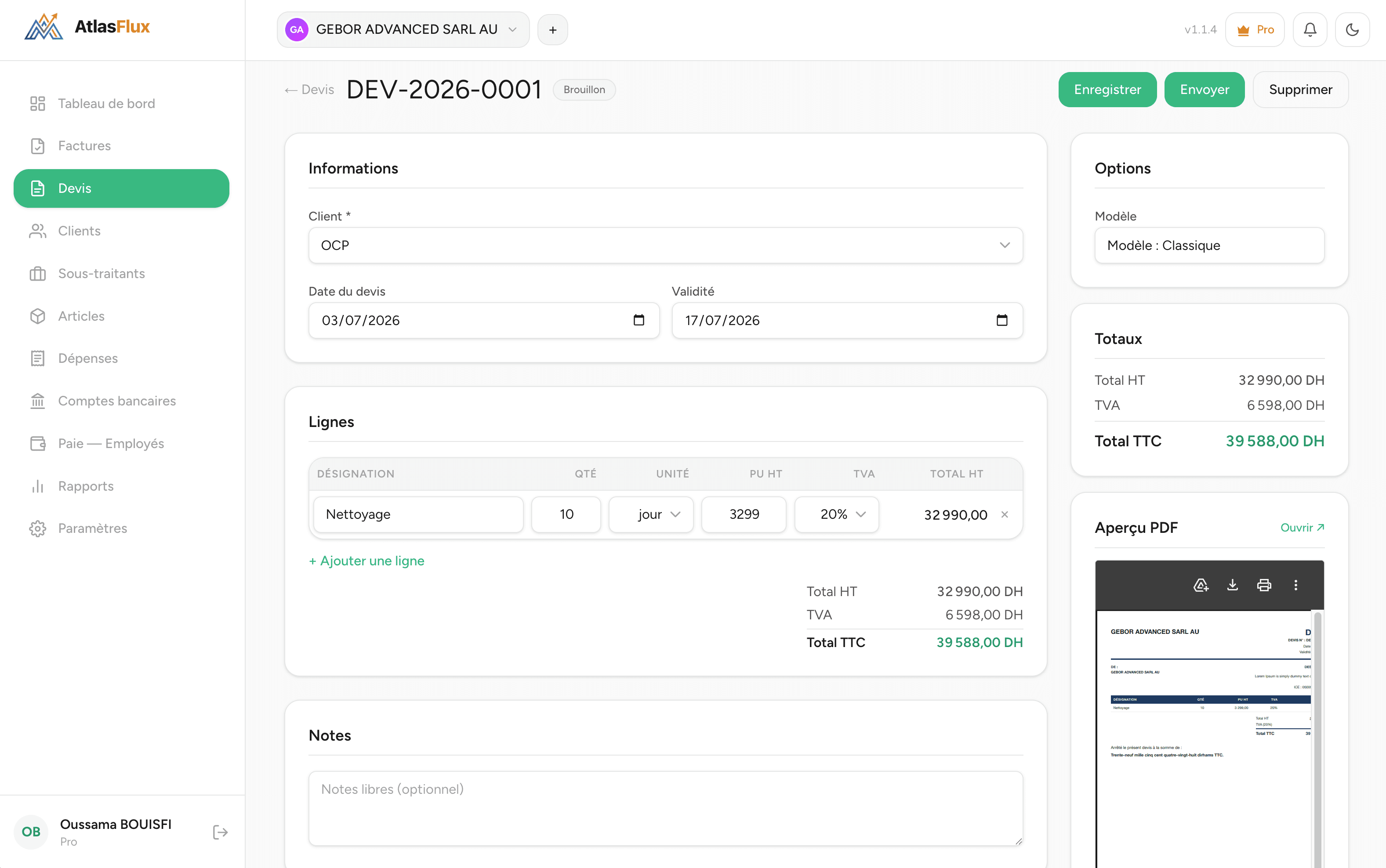
Task: Click the Notes libres text area
Action: point(665,808)
